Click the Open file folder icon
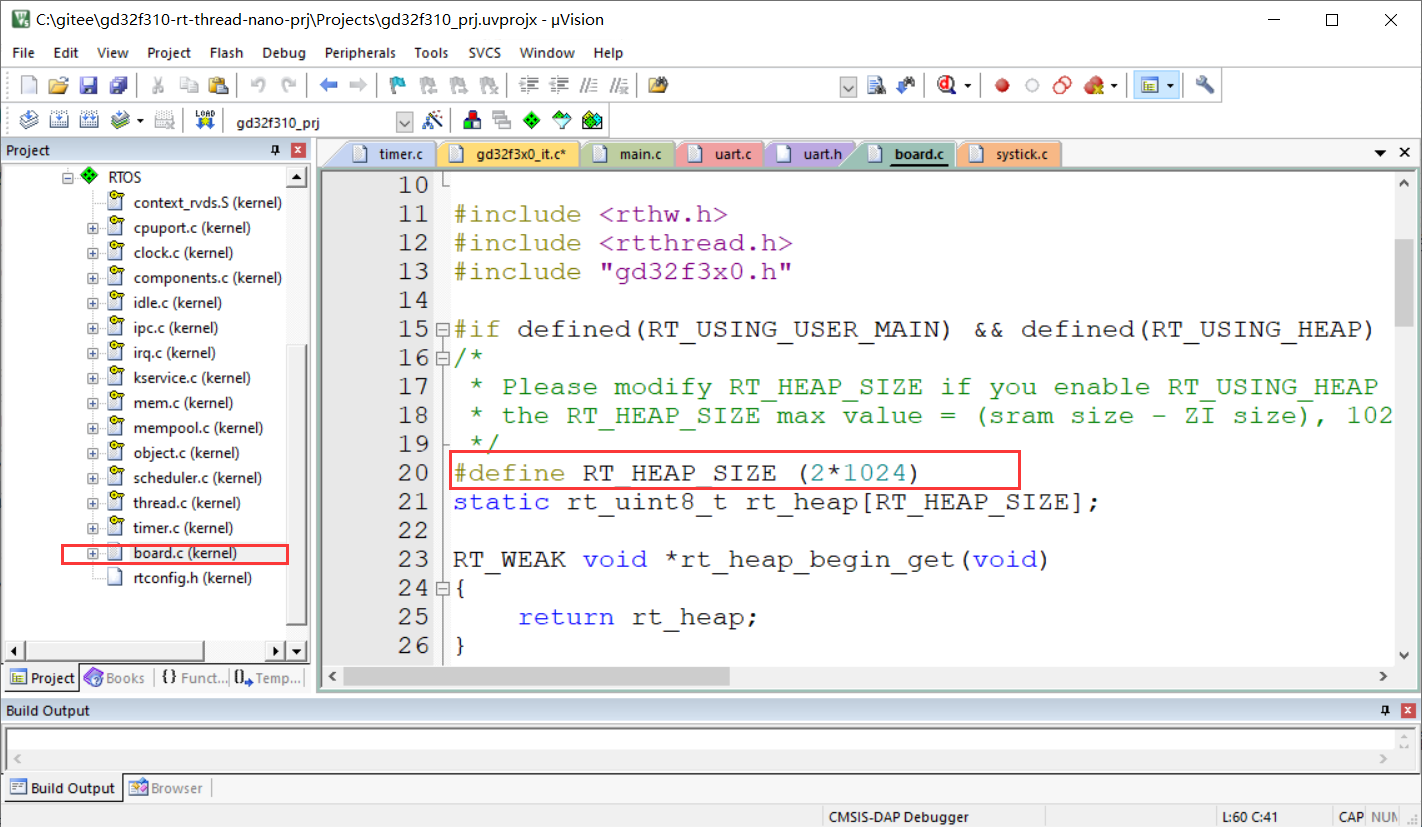 pos(58,86)
